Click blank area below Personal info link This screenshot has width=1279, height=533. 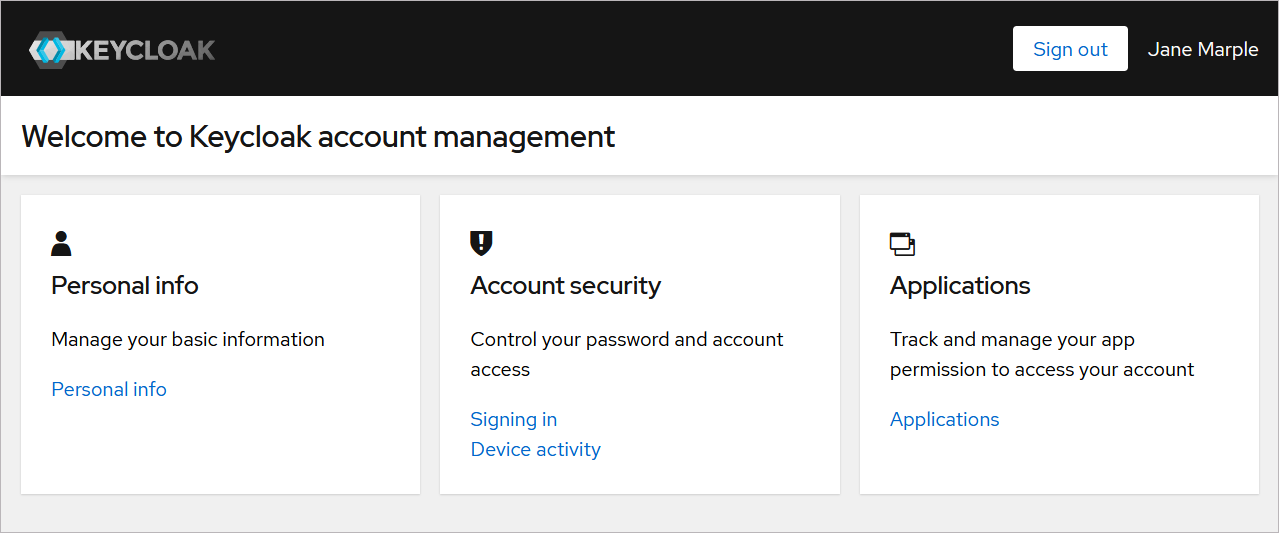click(x=220, y=450)
